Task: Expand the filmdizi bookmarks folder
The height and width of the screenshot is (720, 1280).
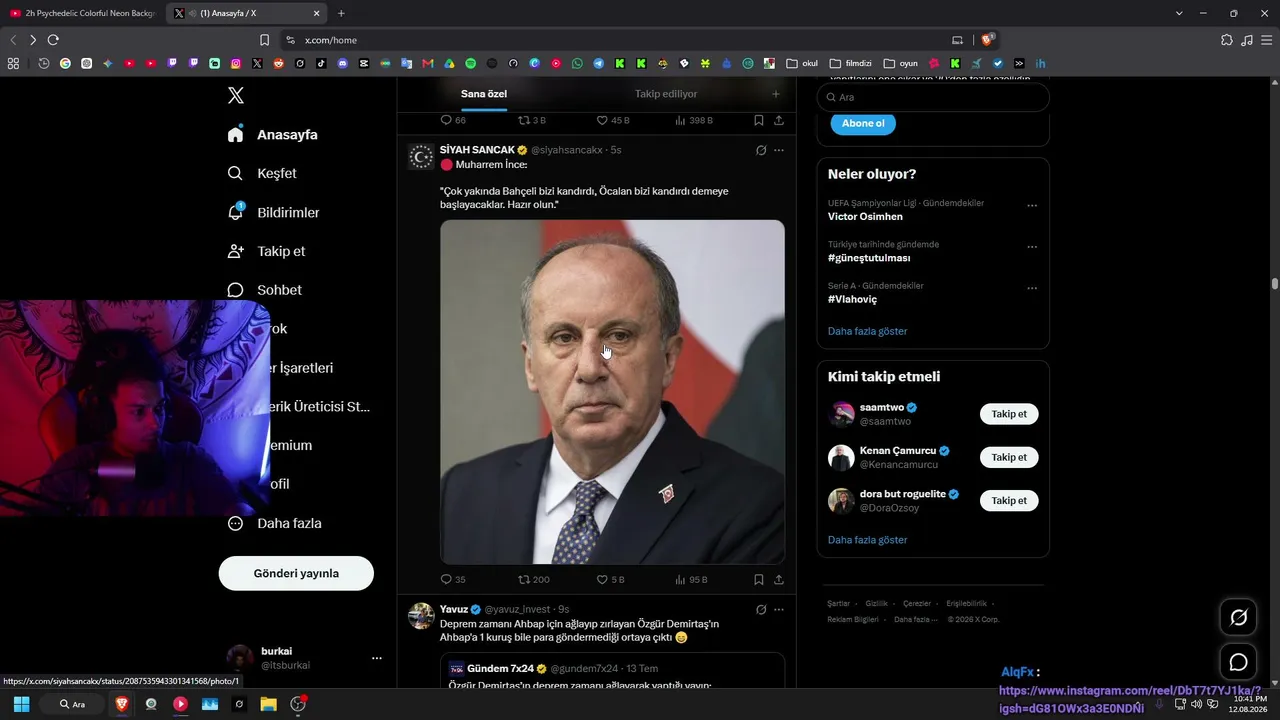Action: [850, 63]
